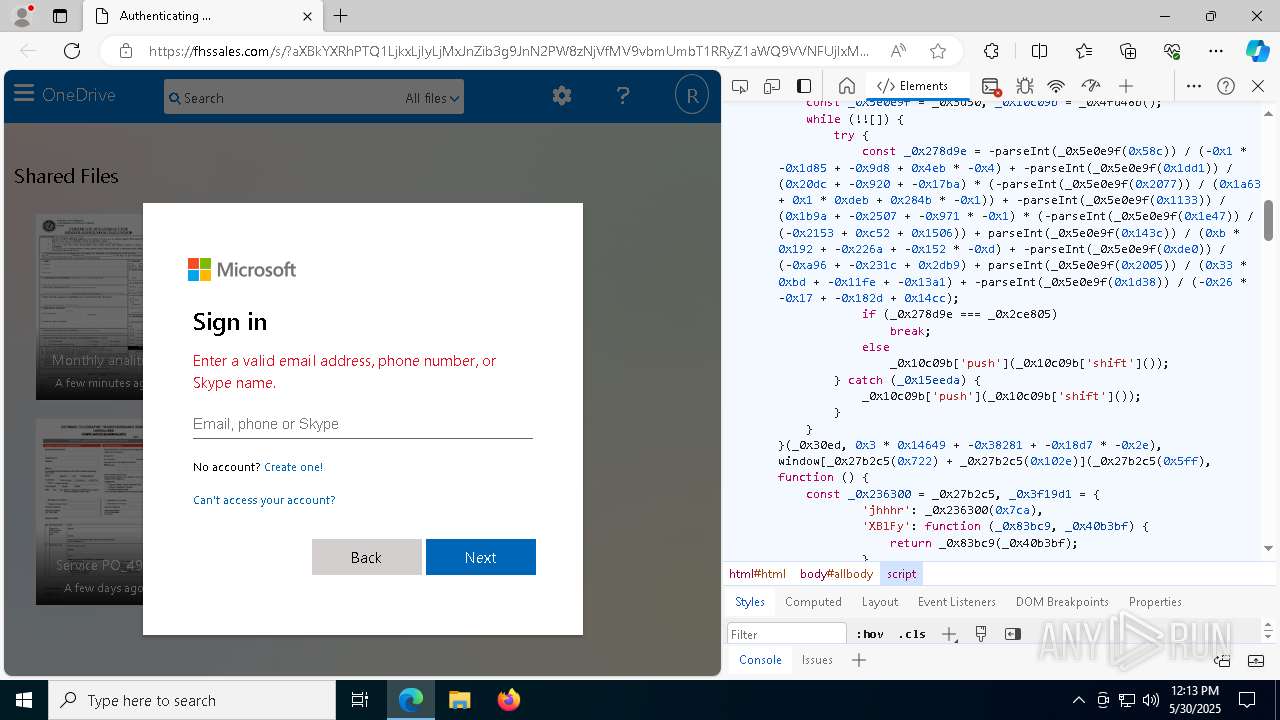This screenshot has height=720, width=1280.
Task: Toggle .cls element classes in Styles
Action: tap(912, 634)
